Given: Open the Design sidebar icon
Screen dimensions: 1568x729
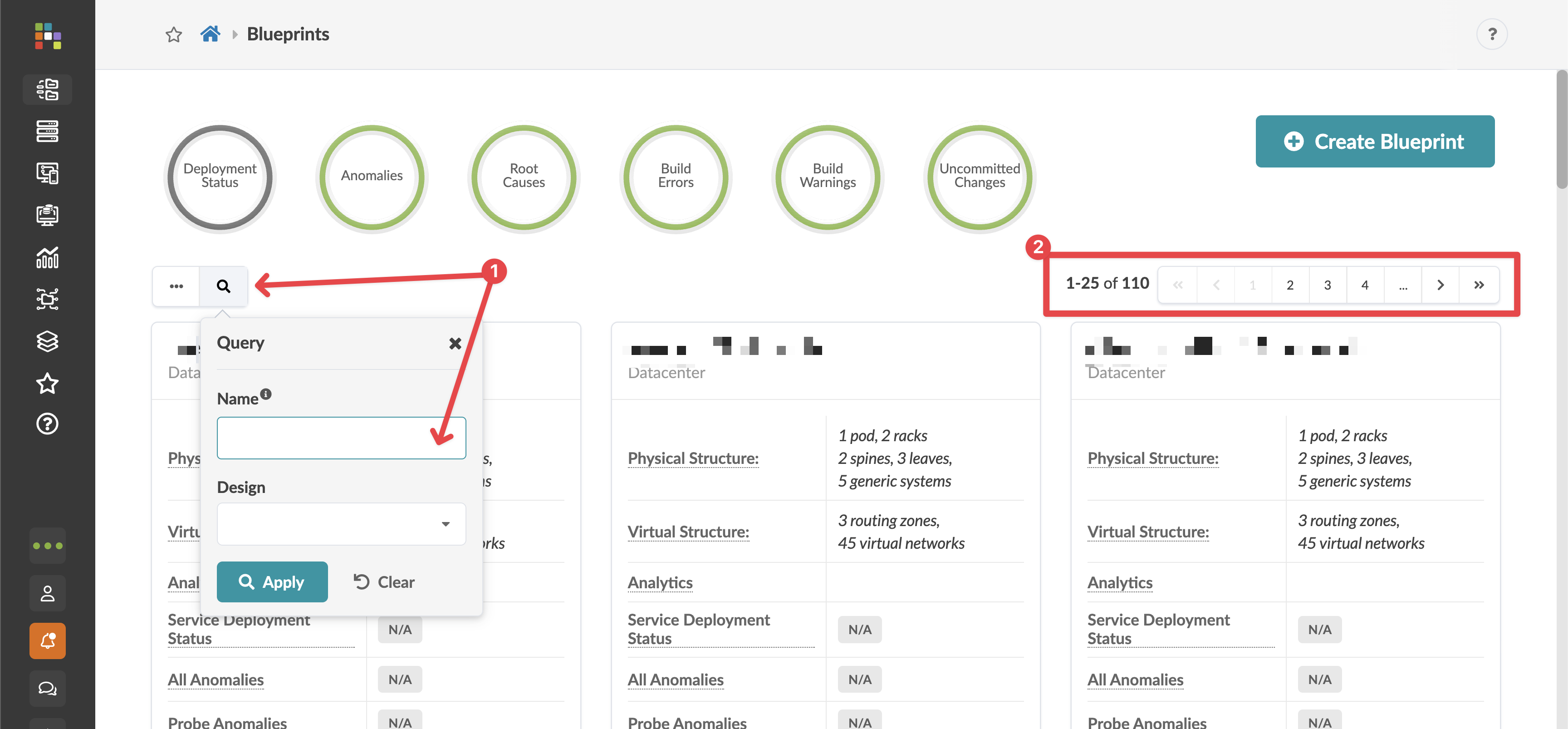Looking at the screenshot, I should point(48,173).
